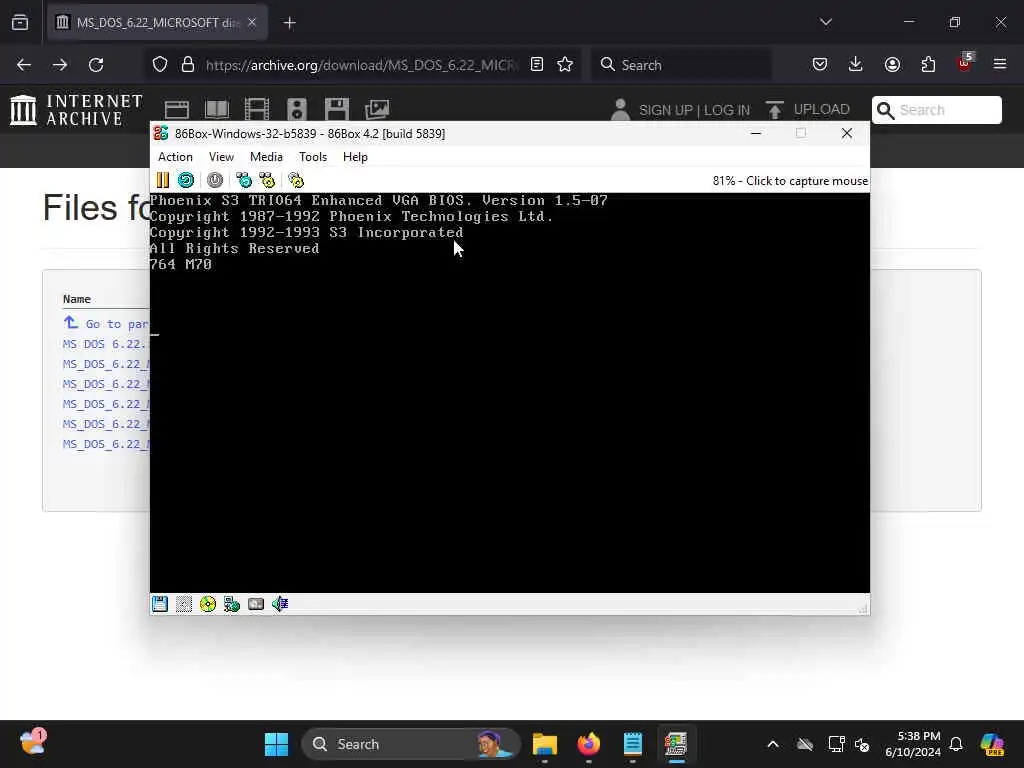This screenshot has height=768, width=1024.
Task: Open Firefox account icon
Action: (892, 65)
